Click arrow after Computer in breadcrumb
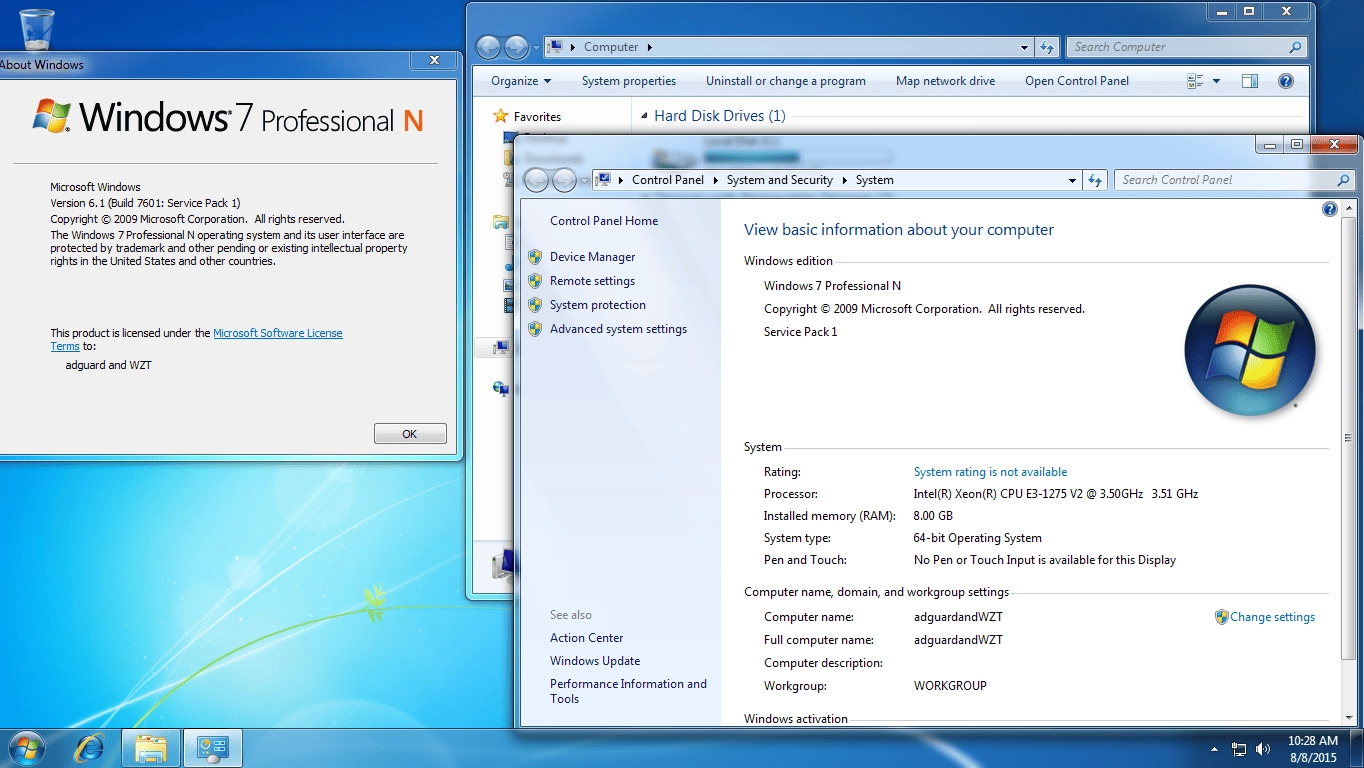The width and height of the screenshot is (1364, 768). click(649, 47)
